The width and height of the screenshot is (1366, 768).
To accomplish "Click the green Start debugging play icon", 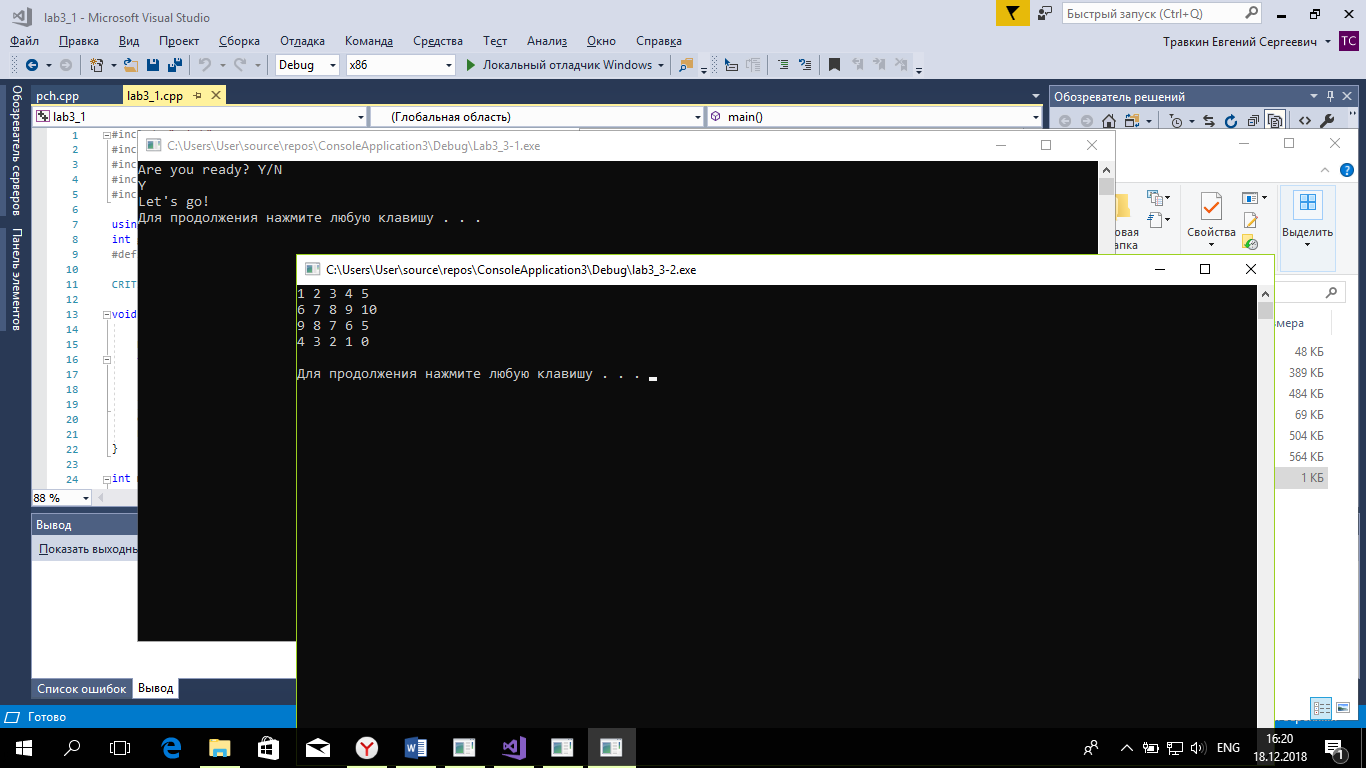I will (x=472, y=65).
